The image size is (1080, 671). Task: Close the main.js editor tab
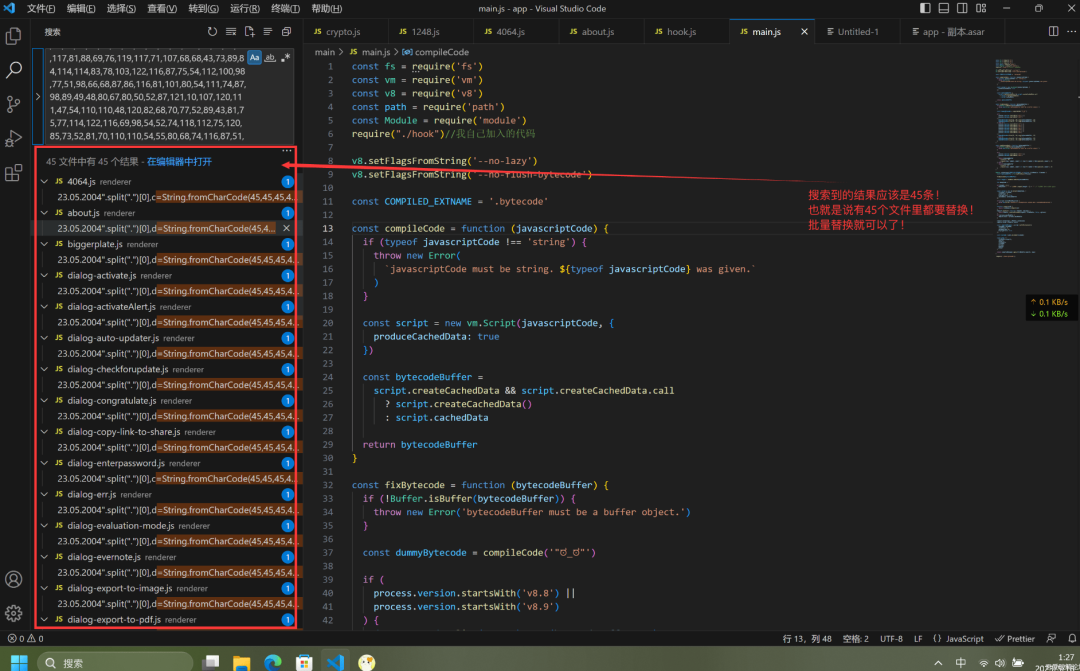(x=804, y=32)
